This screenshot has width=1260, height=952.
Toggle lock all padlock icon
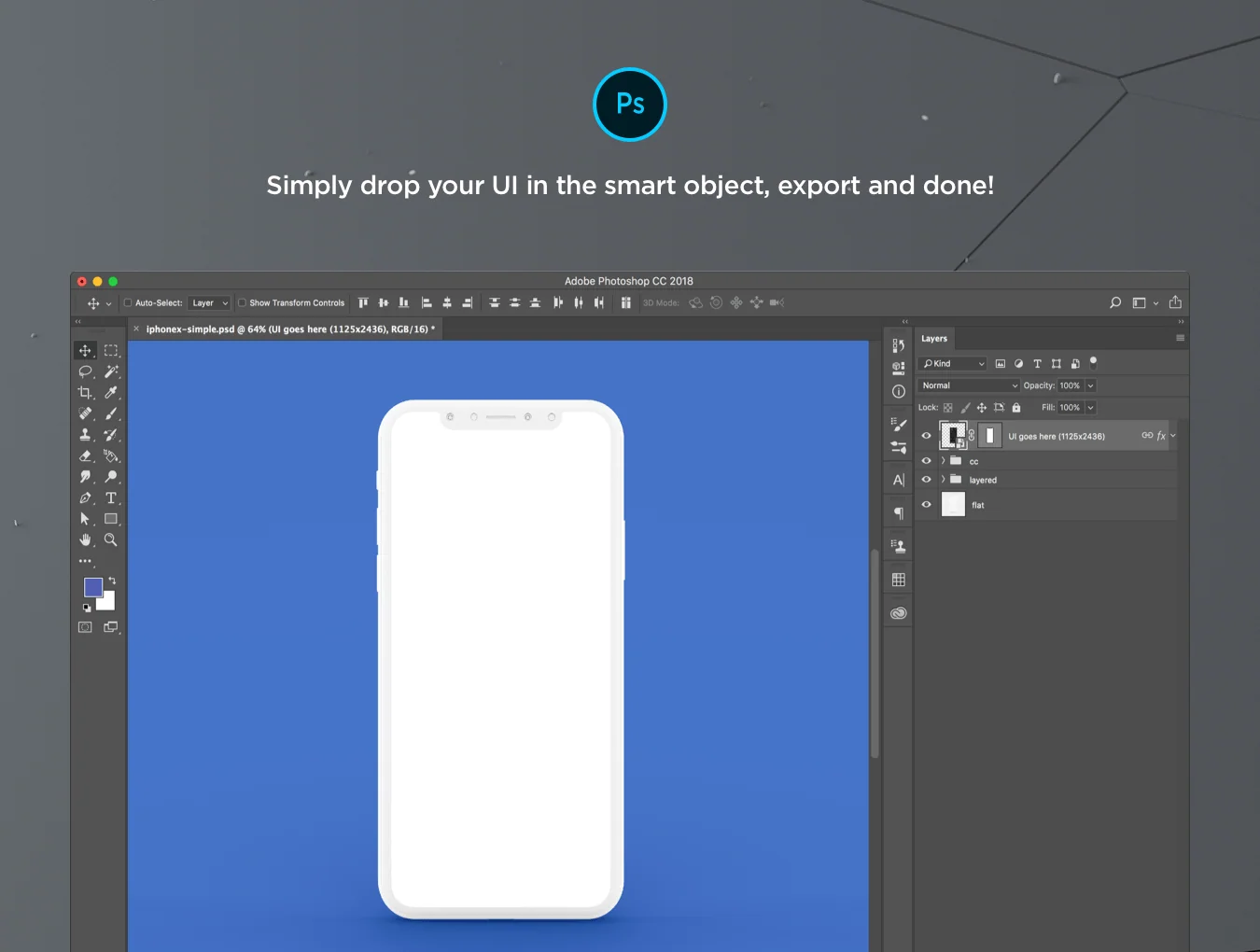click(x=1016, y=408)
